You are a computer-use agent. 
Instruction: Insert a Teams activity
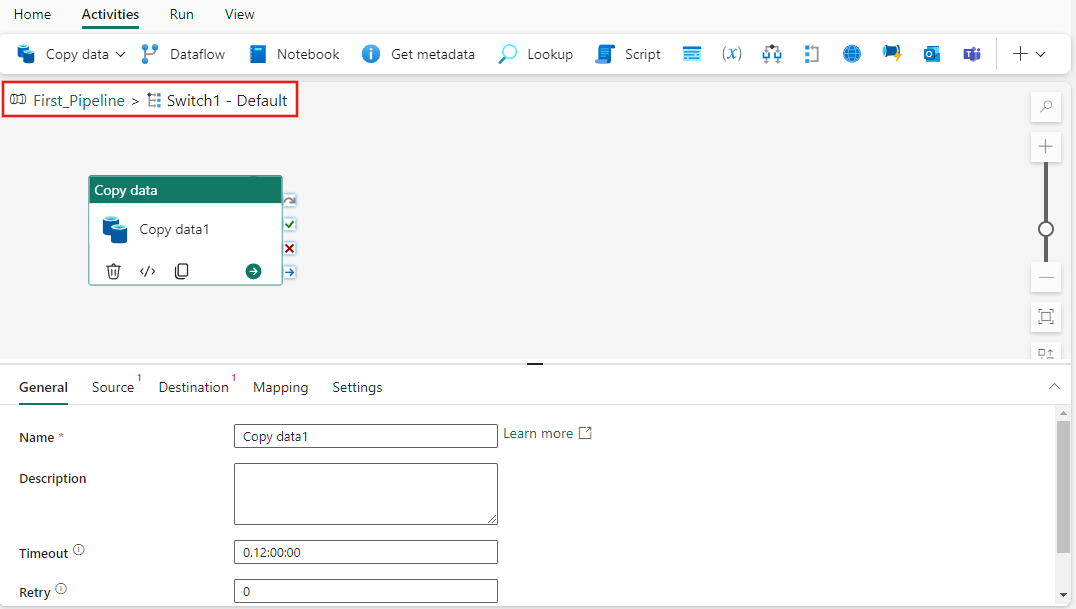(971, 54)
